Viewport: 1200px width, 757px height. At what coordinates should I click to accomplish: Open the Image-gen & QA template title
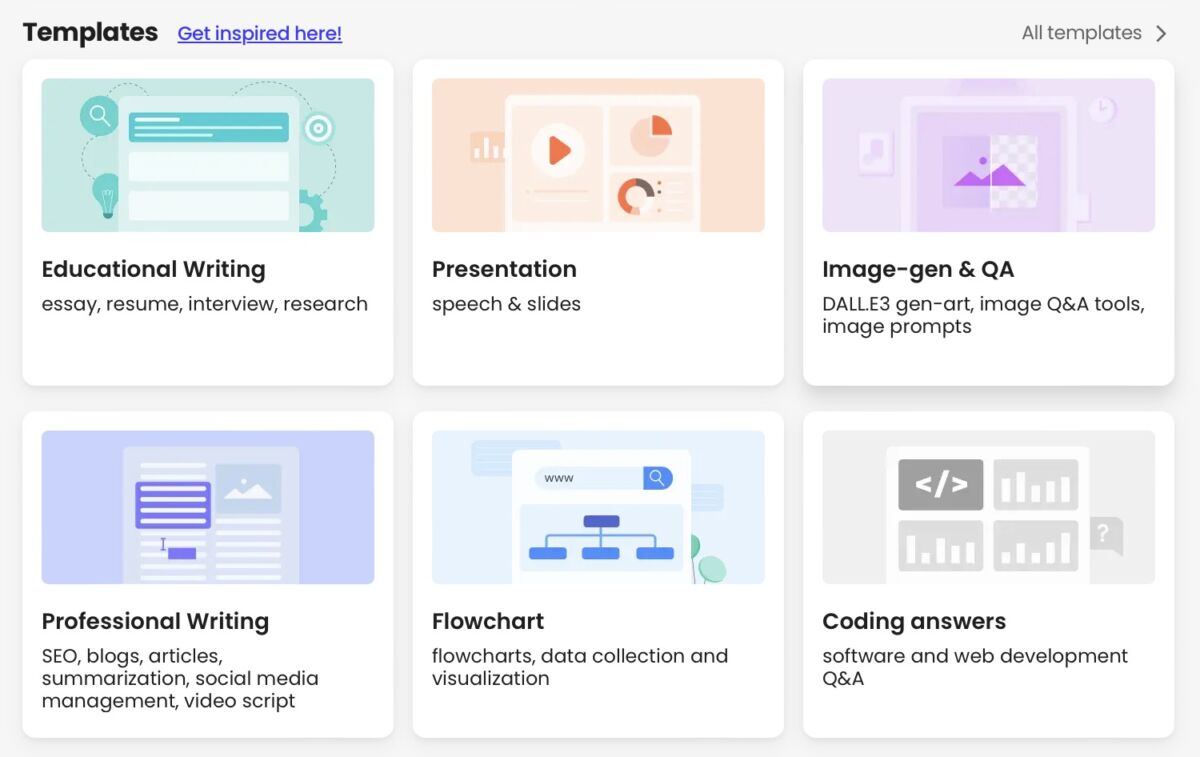[x=917, y=269]
